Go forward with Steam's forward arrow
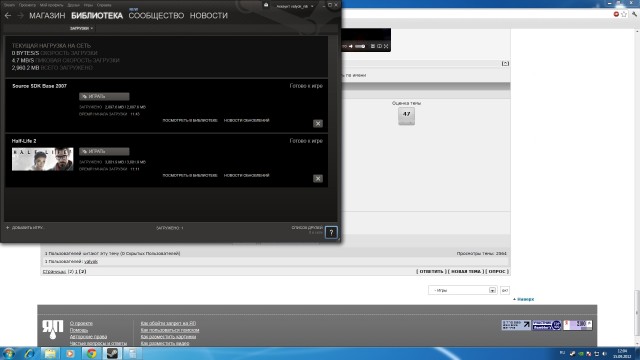 point(20,16)
